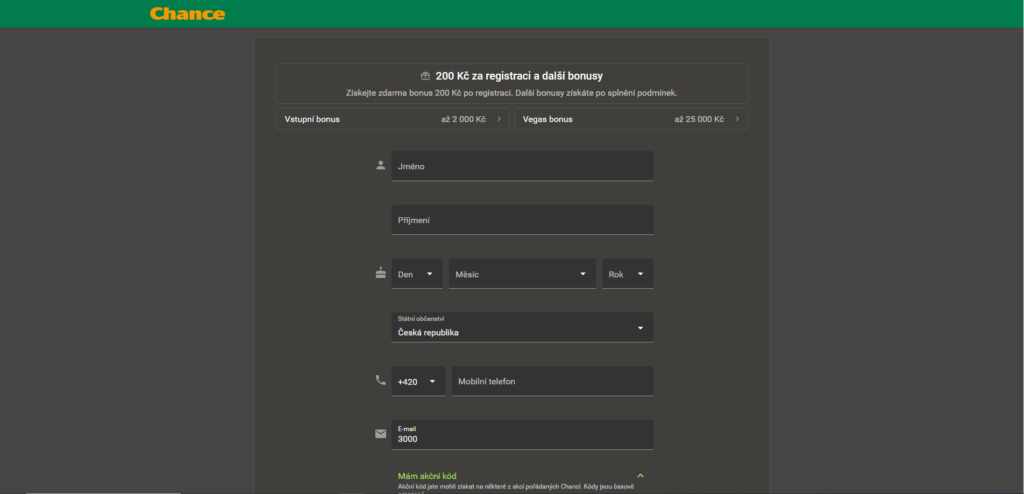Click the phone icon beside +420

click(381, 380)
